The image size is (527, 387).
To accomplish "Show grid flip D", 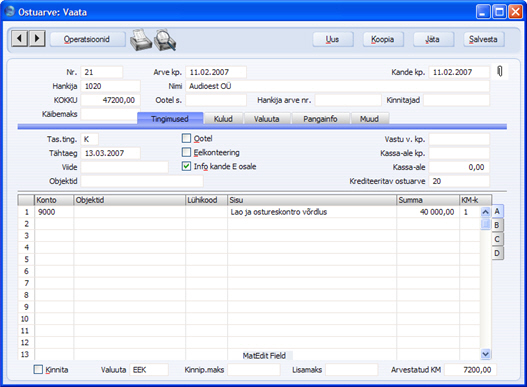I will pos(497,253).
